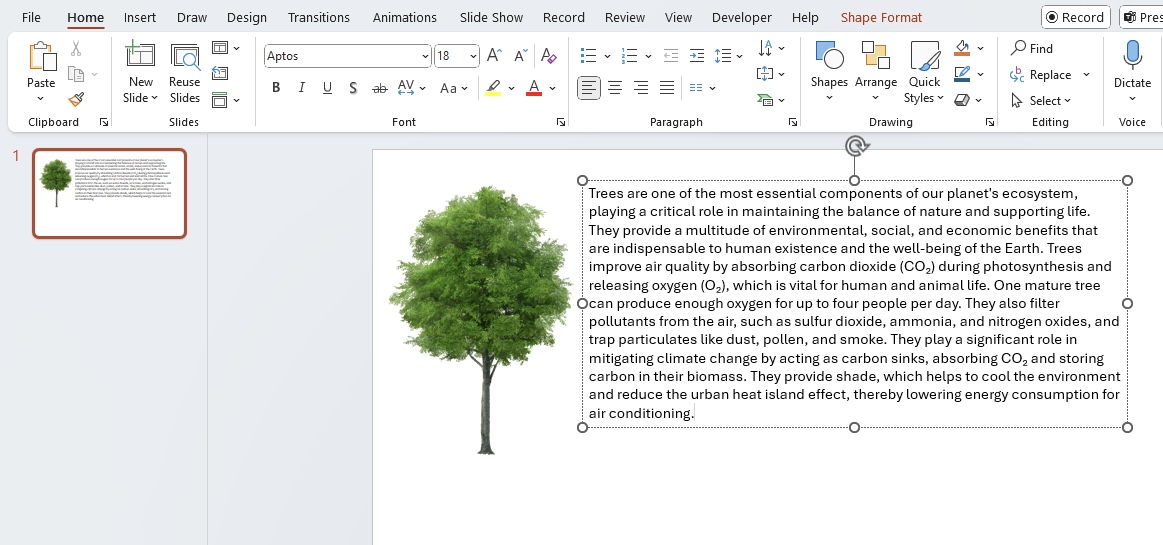
Task: Open Quick Styles gallery
Action: click(x=924, y=56)
